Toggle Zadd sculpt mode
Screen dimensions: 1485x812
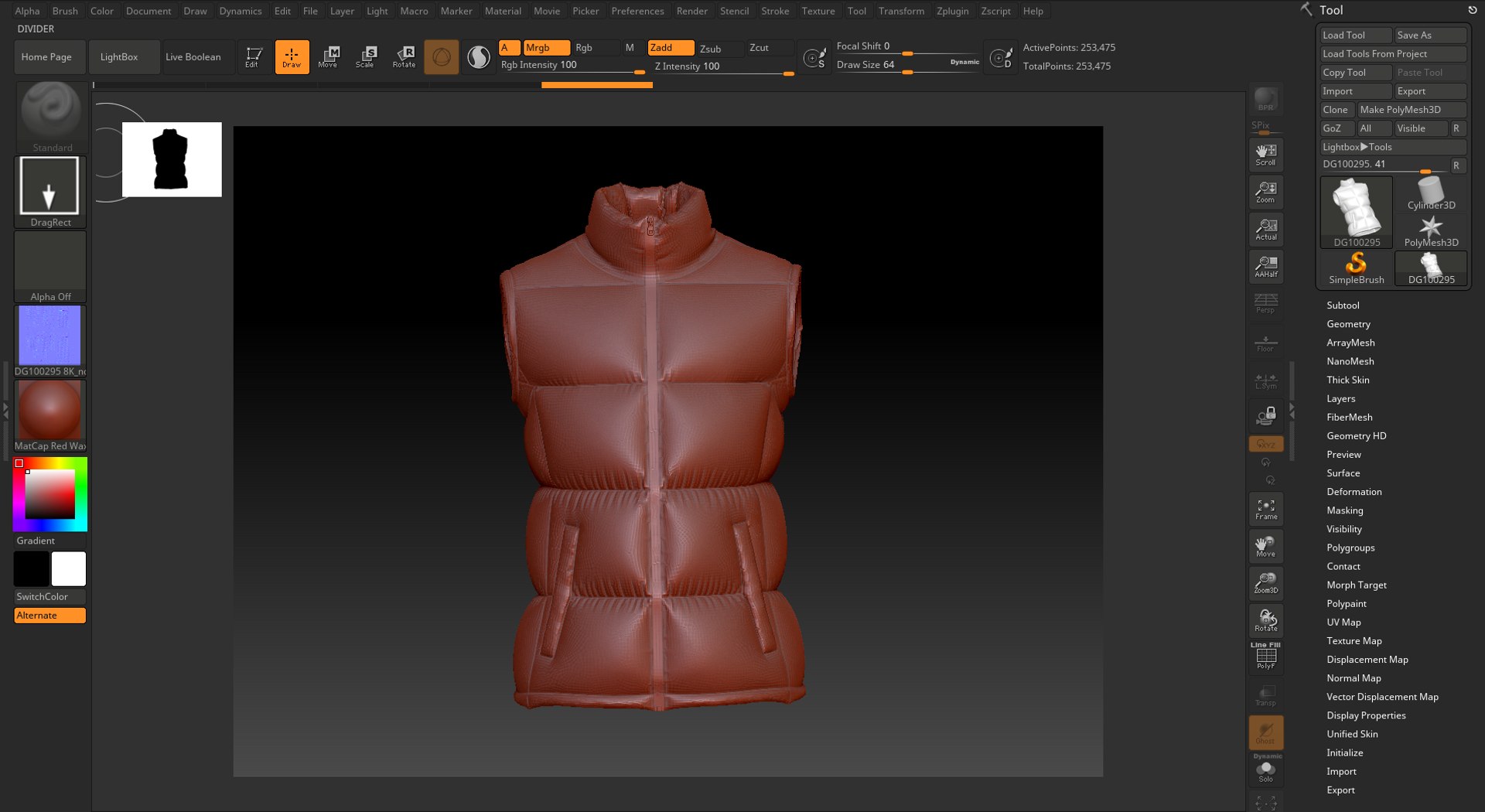coord(671,48)
